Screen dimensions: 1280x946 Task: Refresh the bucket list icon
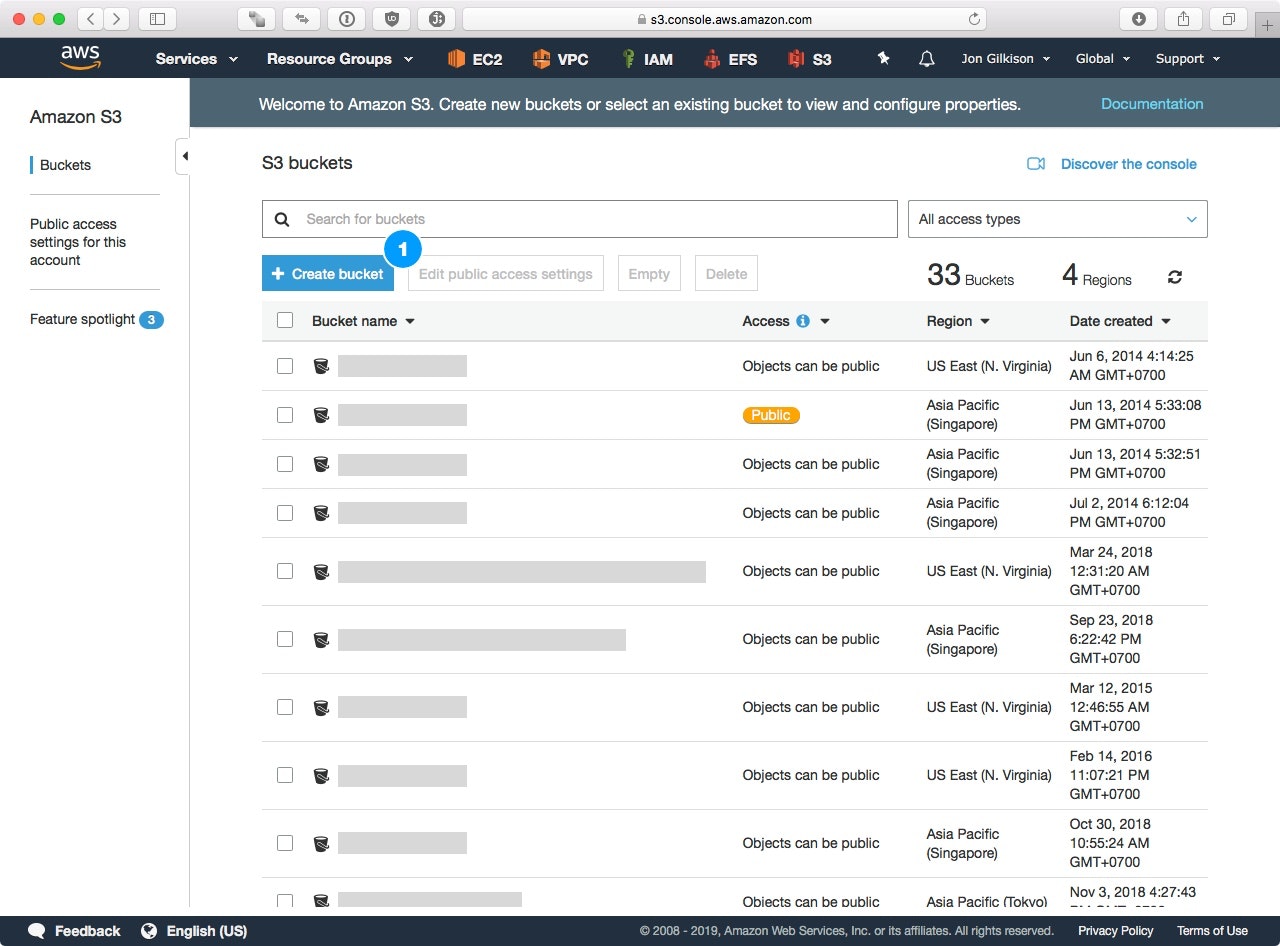pyautogui.click(x=1175, y=277)
